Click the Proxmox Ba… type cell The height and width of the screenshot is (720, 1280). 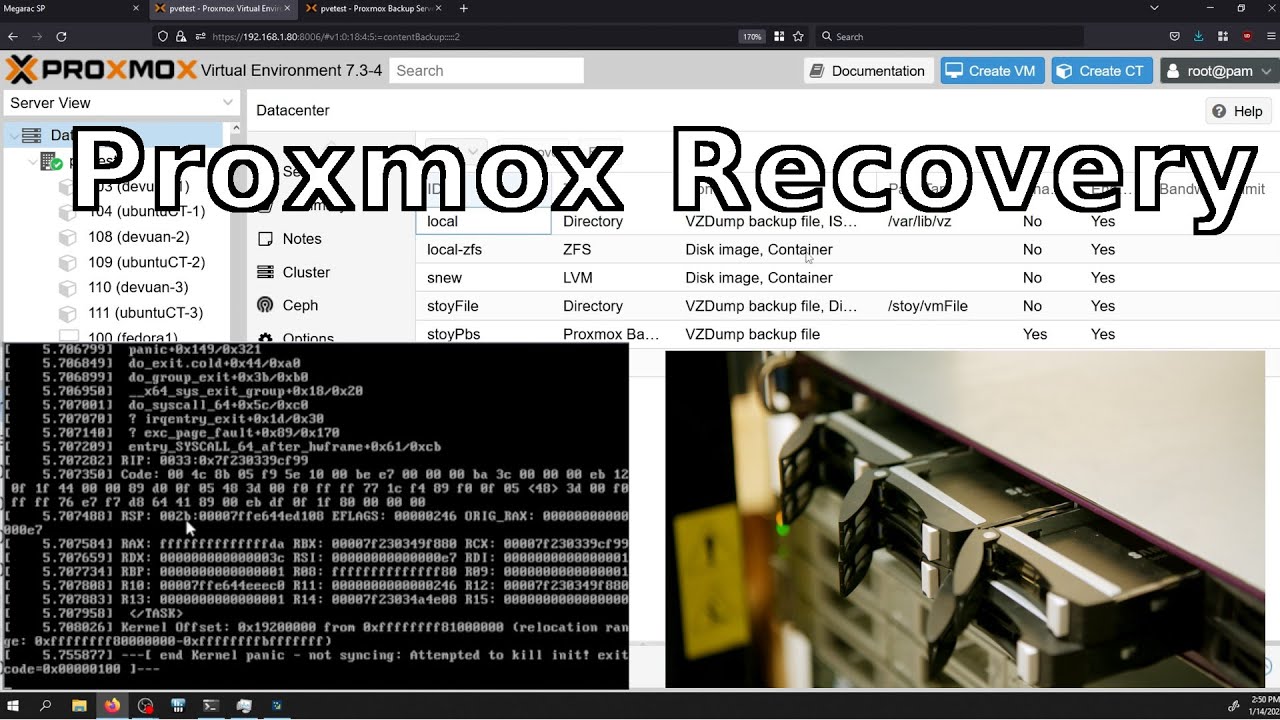click(x=611, y=334)
